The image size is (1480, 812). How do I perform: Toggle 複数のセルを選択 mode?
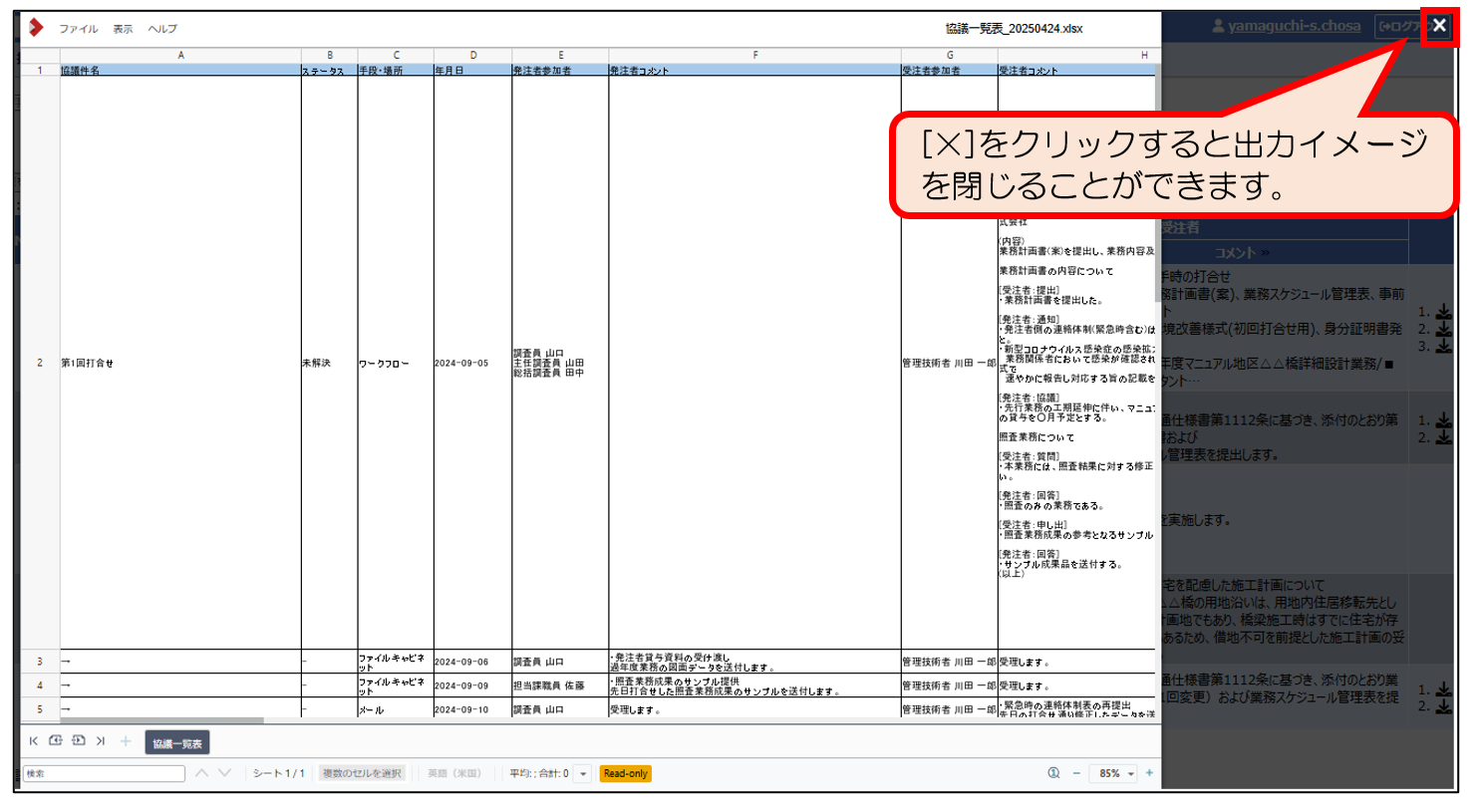coord(362,773)
